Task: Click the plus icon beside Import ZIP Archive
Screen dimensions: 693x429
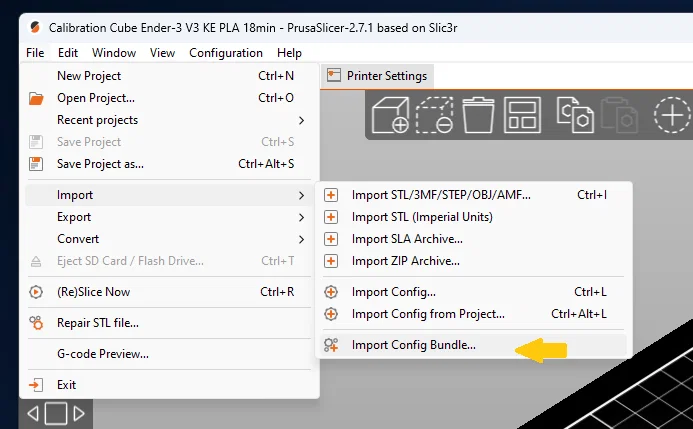Action: (x=331, y=261)
